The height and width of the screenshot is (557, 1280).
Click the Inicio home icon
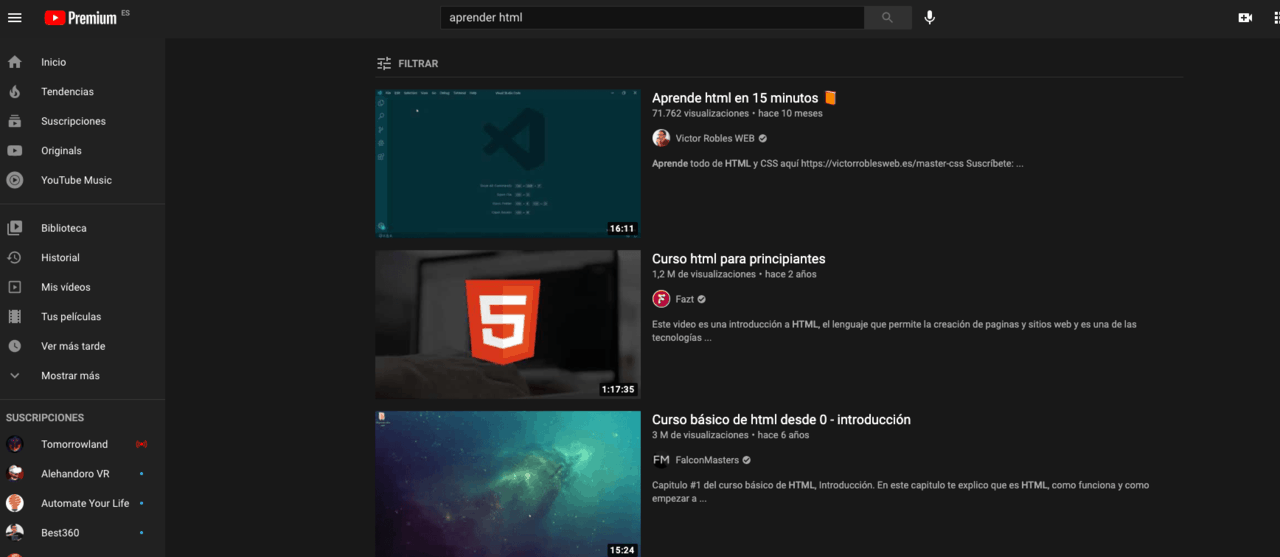pyautogui.click(x=15, y=62)
